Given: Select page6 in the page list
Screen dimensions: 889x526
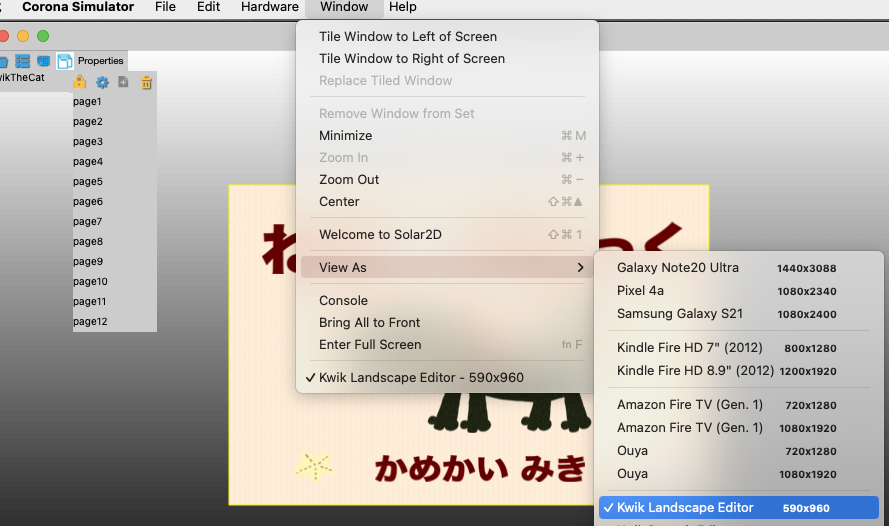Looking at the screenshot, I should (88, 201).
